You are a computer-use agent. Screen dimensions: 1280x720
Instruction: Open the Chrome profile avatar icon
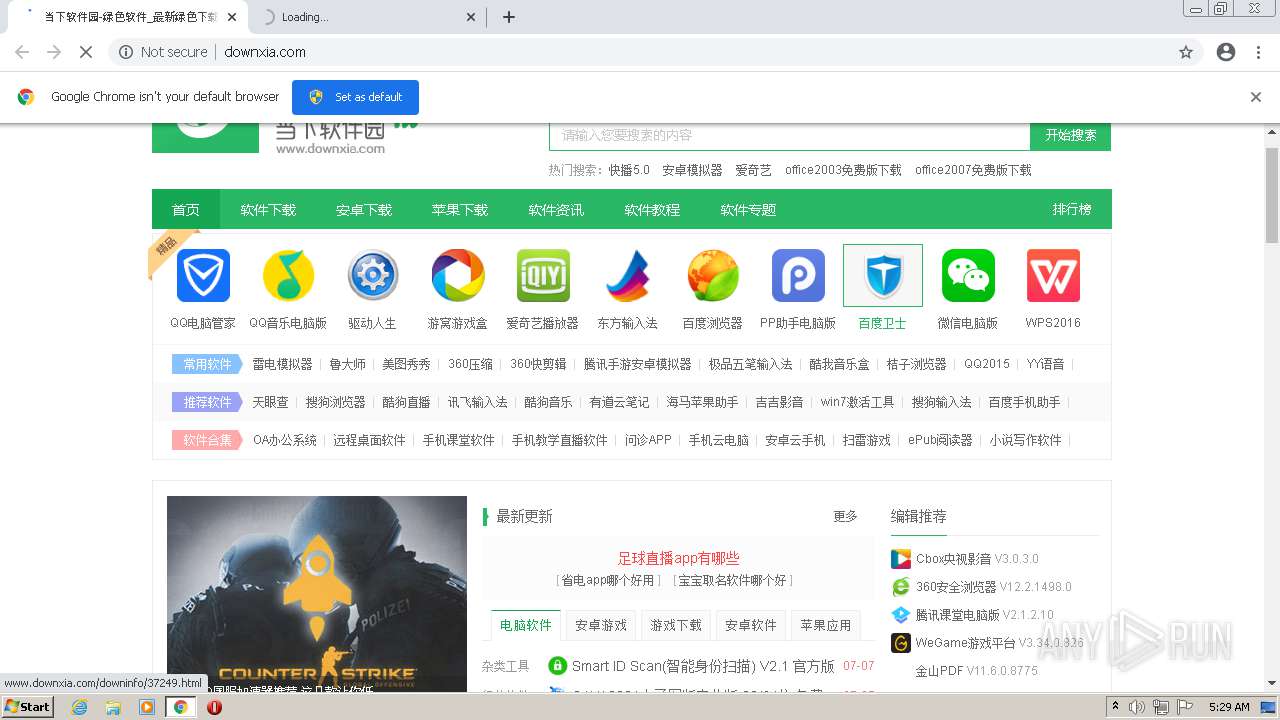point(1226,52)
